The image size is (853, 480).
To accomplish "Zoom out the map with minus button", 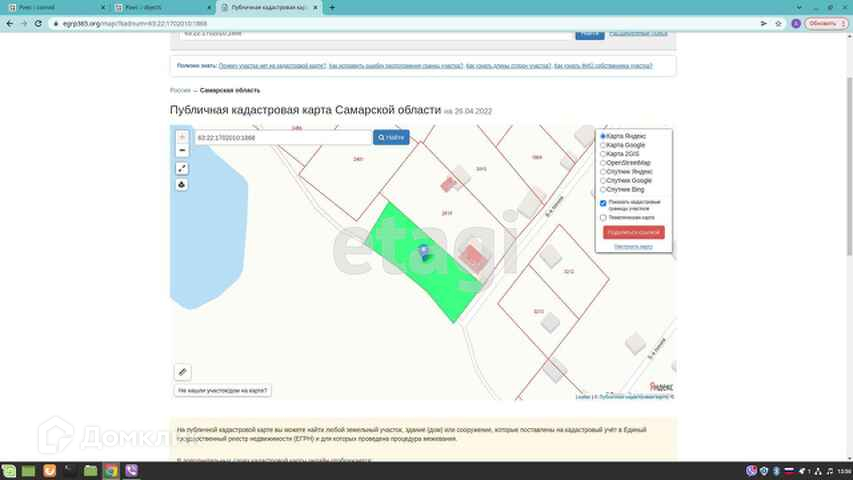I will pyautogui.click(x=182, y=150).
